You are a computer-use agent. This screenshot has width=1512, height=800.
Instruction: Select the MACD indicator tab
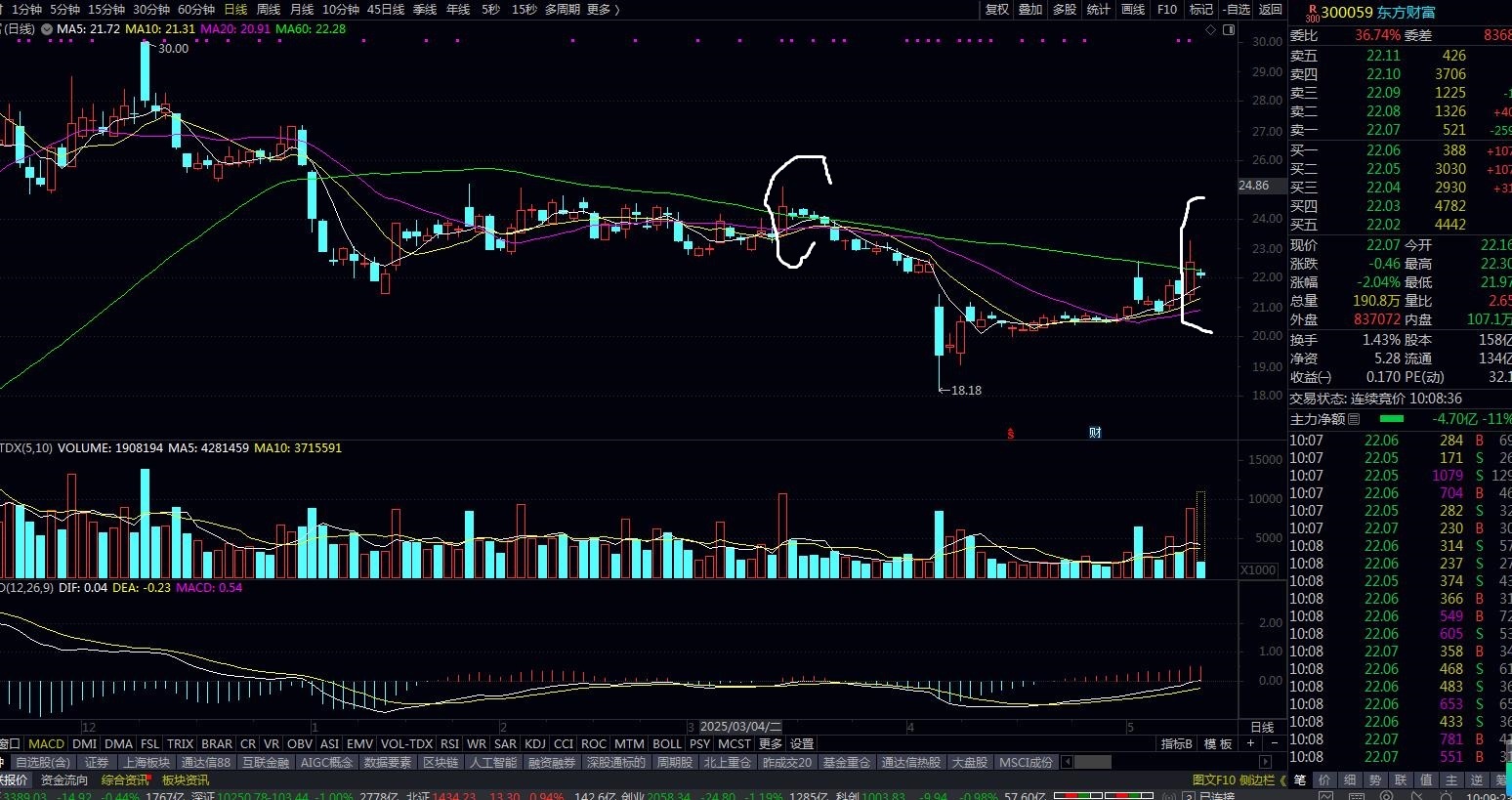pyautogui.click(x=46, y=743)
